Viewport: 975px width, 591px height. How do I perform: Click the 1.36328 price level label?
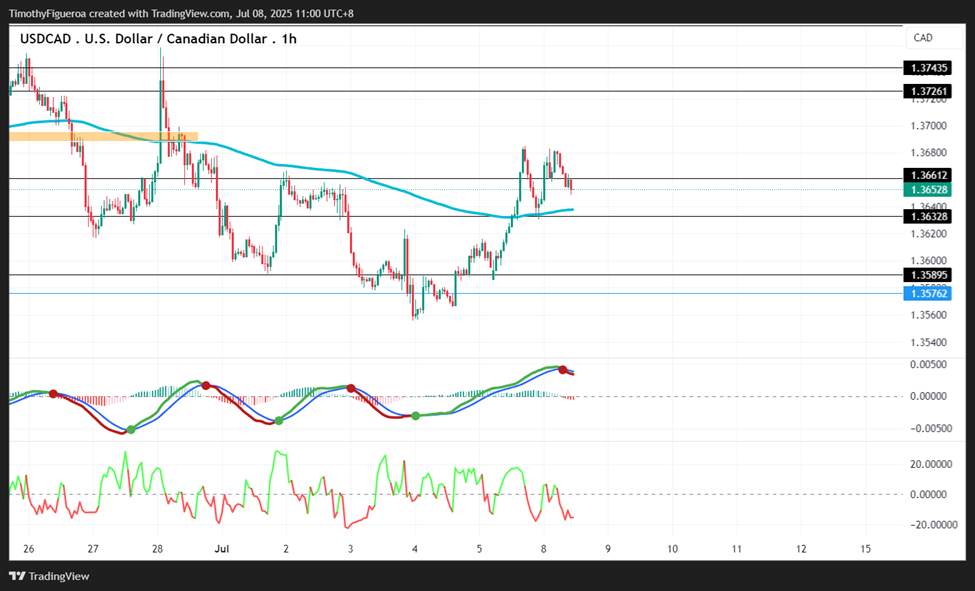point(929,216)
